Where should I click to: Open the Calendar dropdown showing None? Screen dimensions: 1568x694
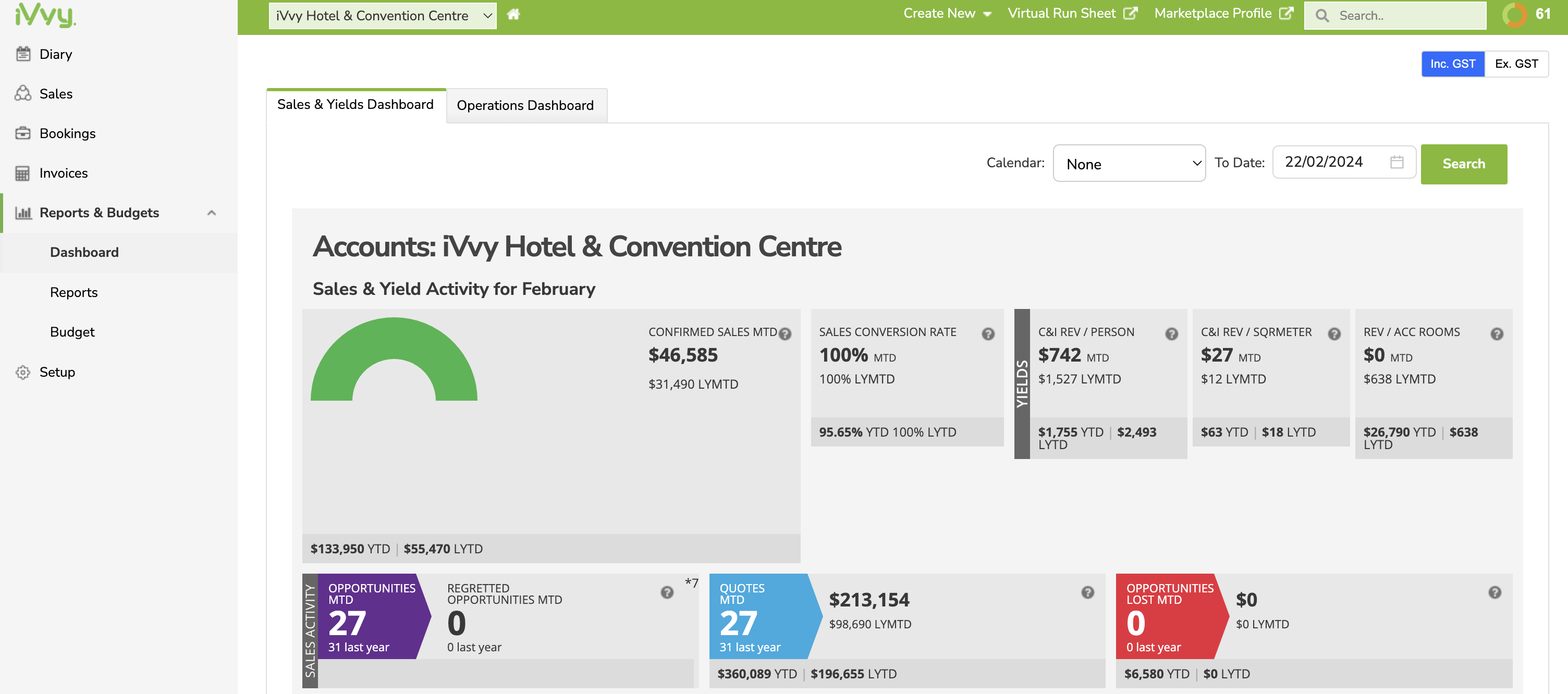tap(1129, 163)
